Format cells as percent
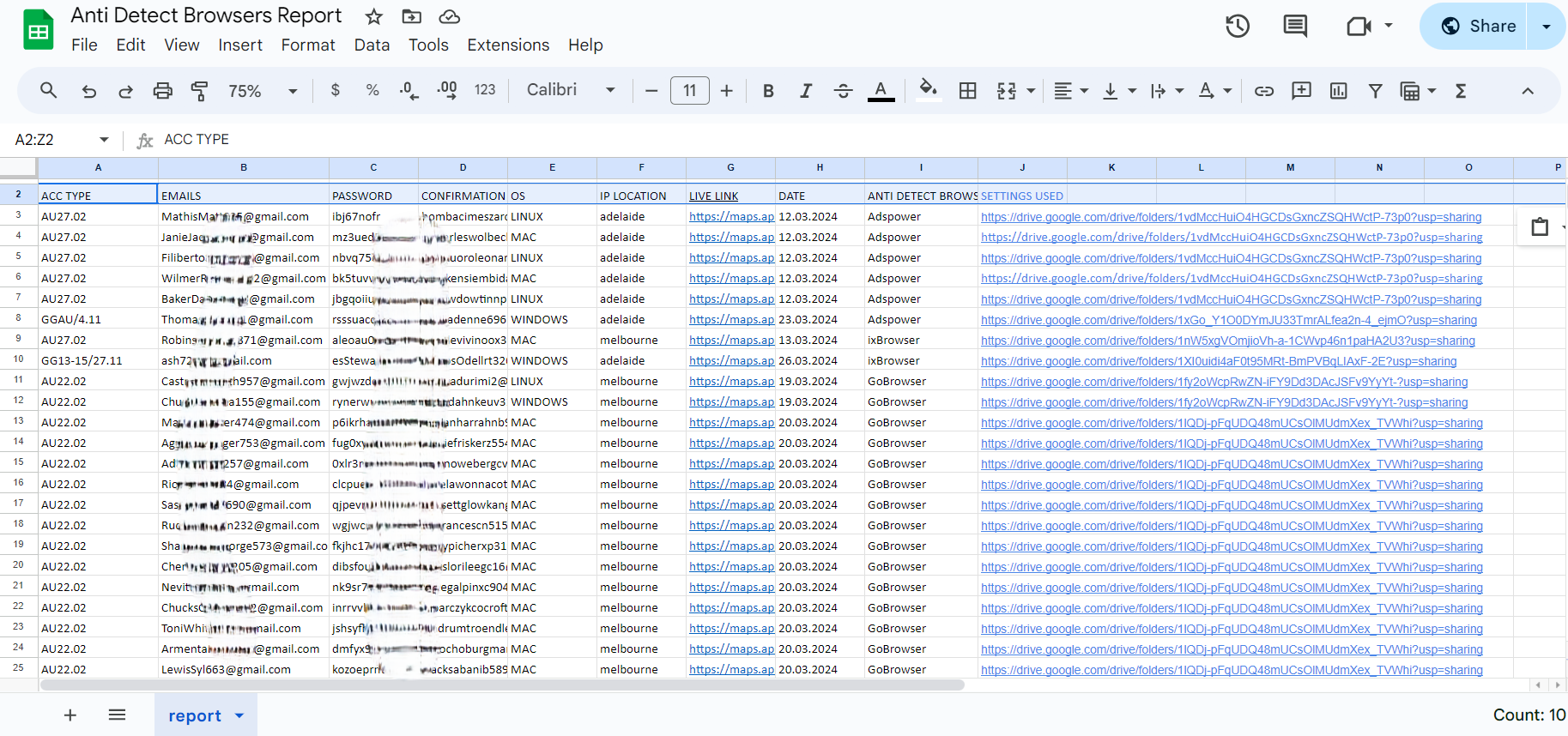The width and height of the screenshot is (1568, 736). (x=372, y=90)
